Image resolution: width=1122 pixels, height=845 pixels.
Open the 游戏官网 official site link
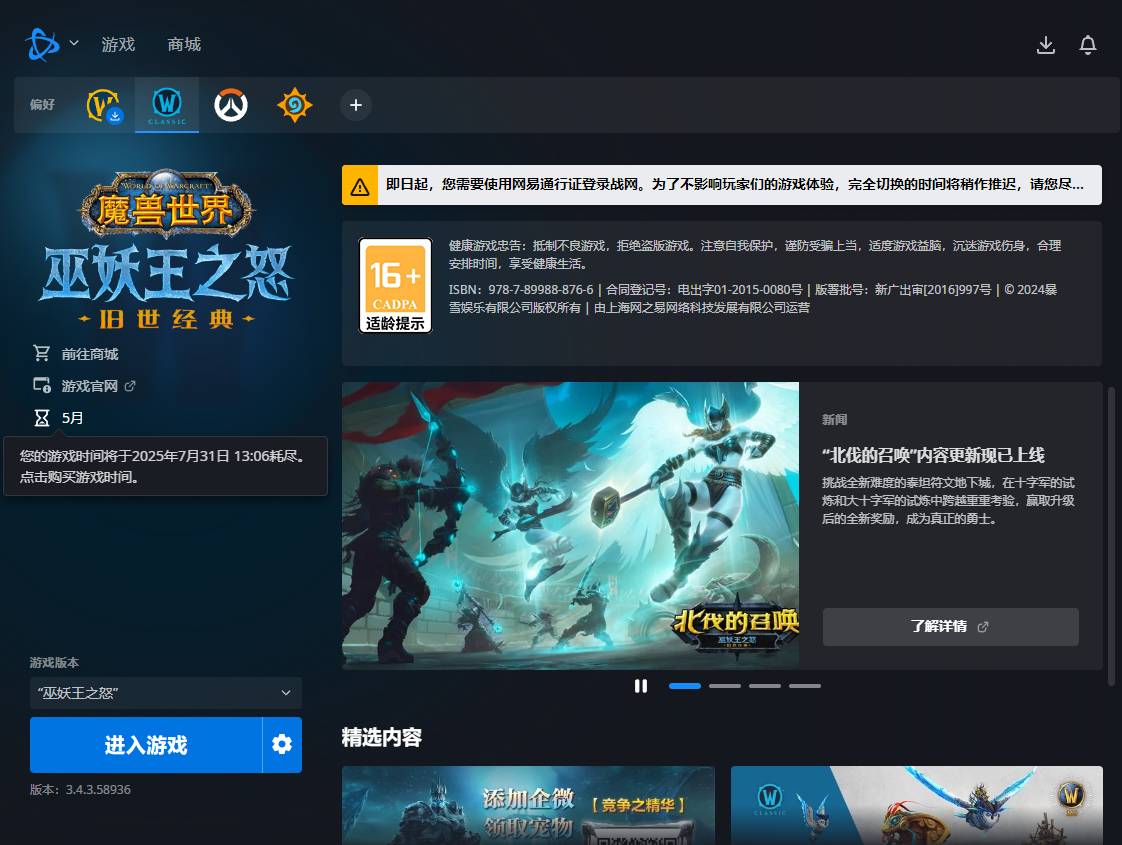point(89,386)
